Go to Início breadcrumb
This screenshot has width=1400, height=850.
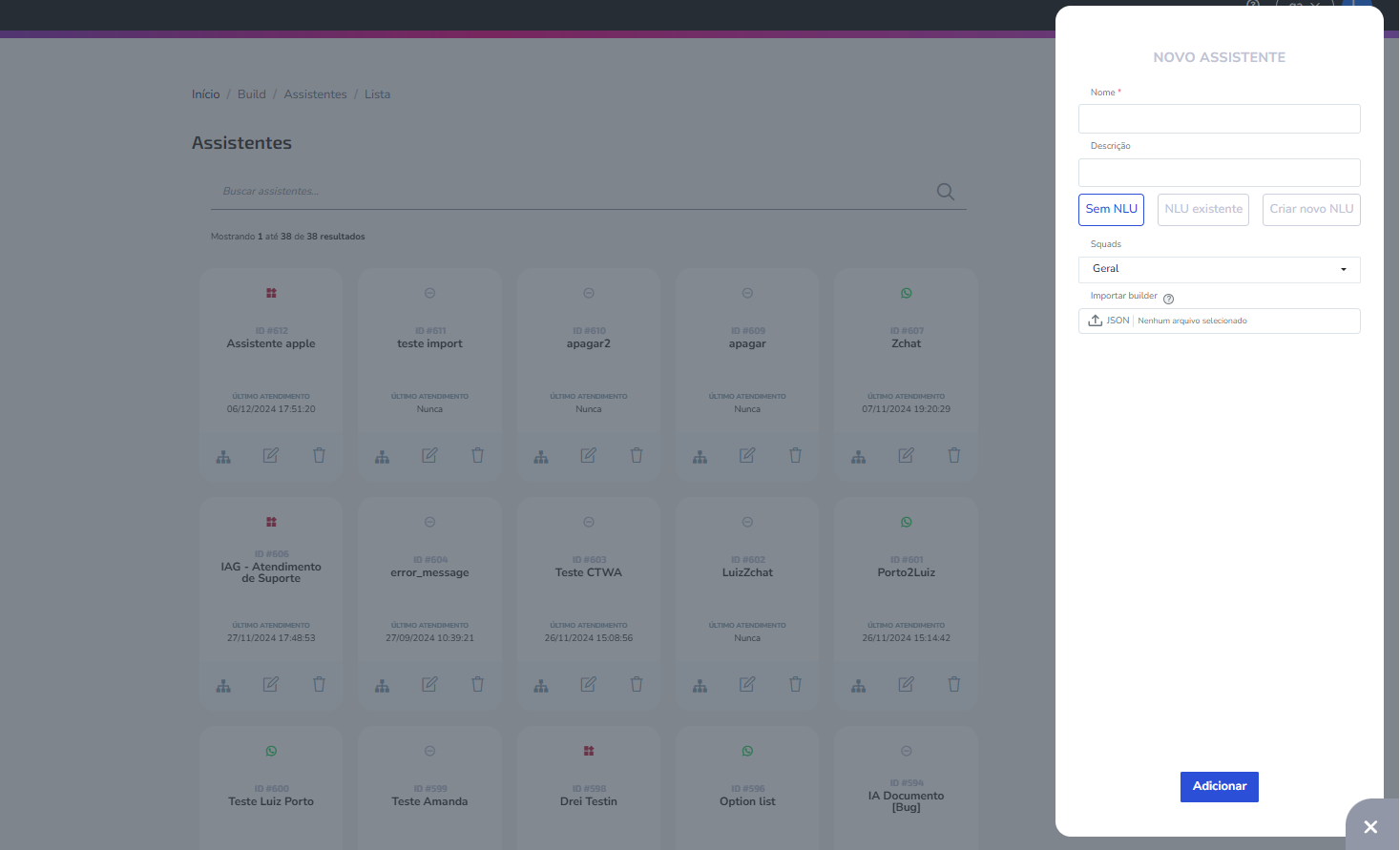pyautogui.click(x=206, y=94)
